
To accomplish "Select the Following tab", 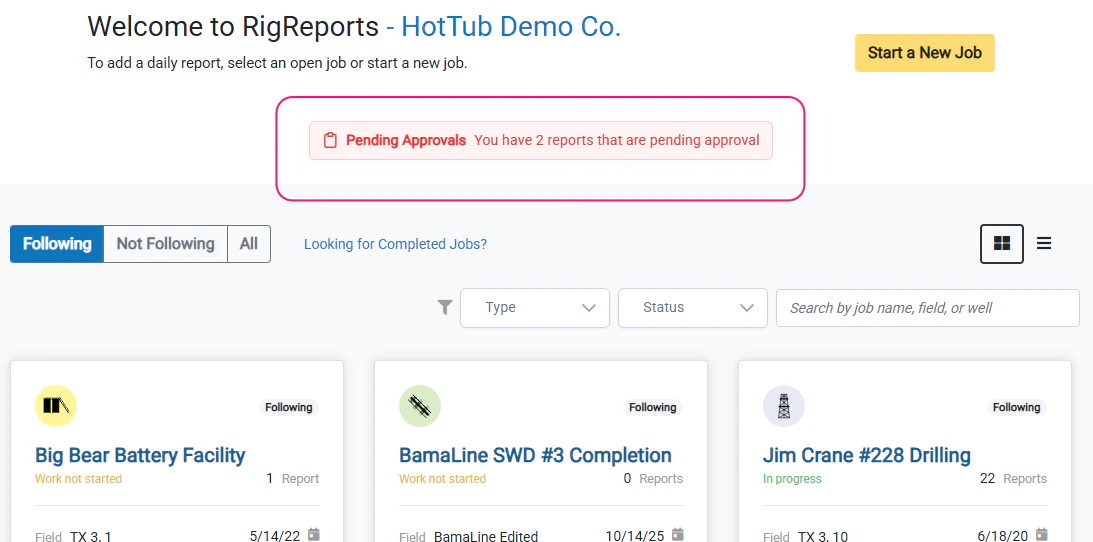I will 57,244.
